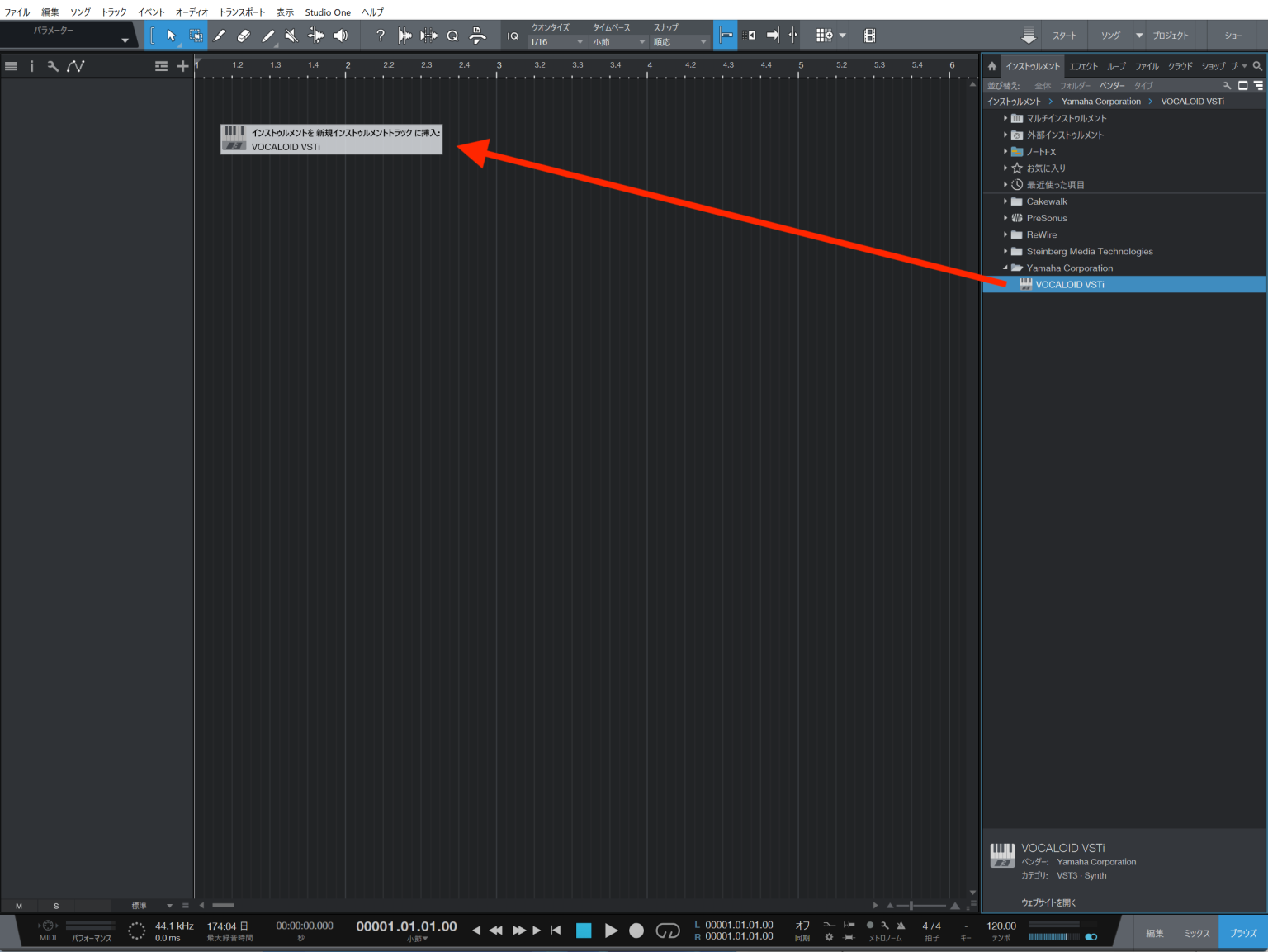Screen dimensions: 1268x952
Task: Toggle the switch next to the tempo meter
Action: pyautogui.click(x=1091, y=937)
